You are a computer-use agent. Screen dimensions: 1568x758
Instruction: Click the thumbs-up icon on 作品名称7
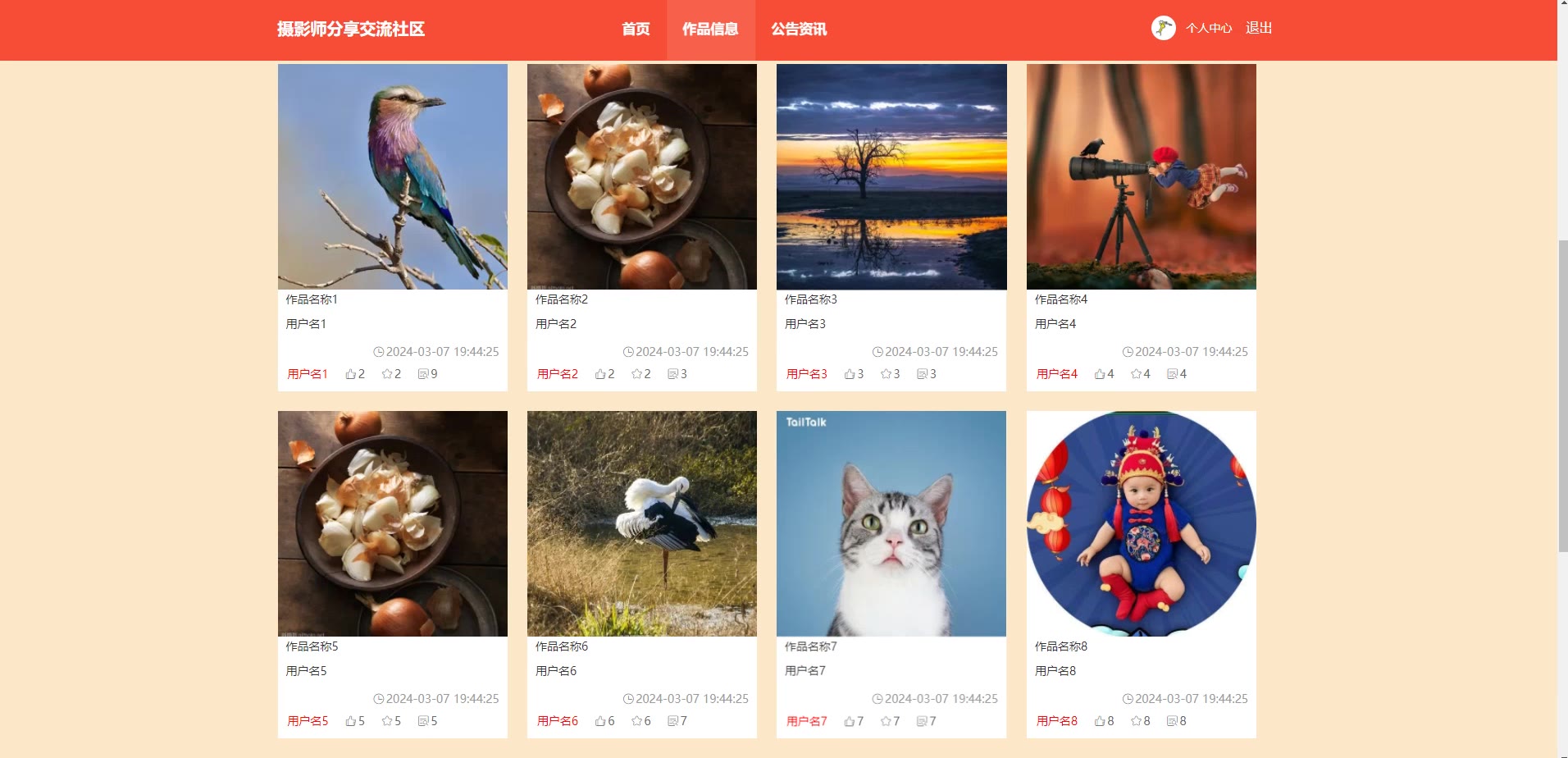coord(850,721)
